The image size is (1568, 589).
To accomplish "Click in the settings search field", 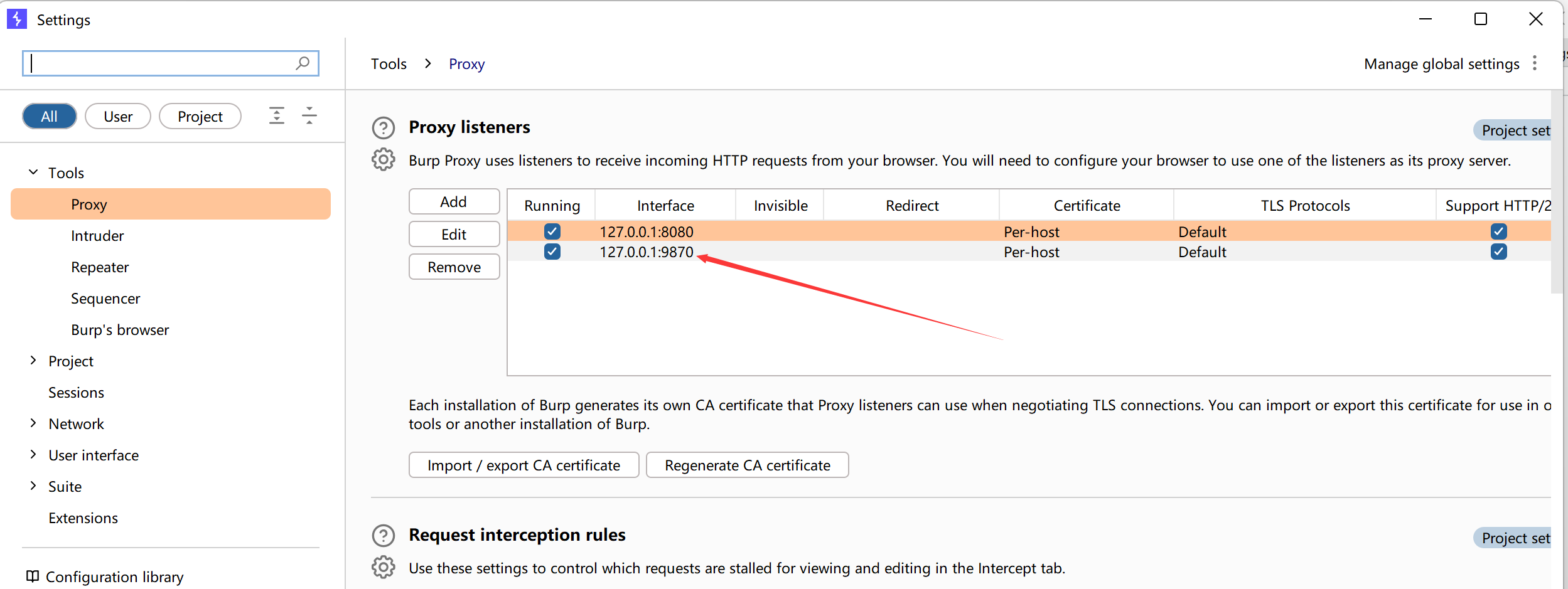I will [160, 63].
